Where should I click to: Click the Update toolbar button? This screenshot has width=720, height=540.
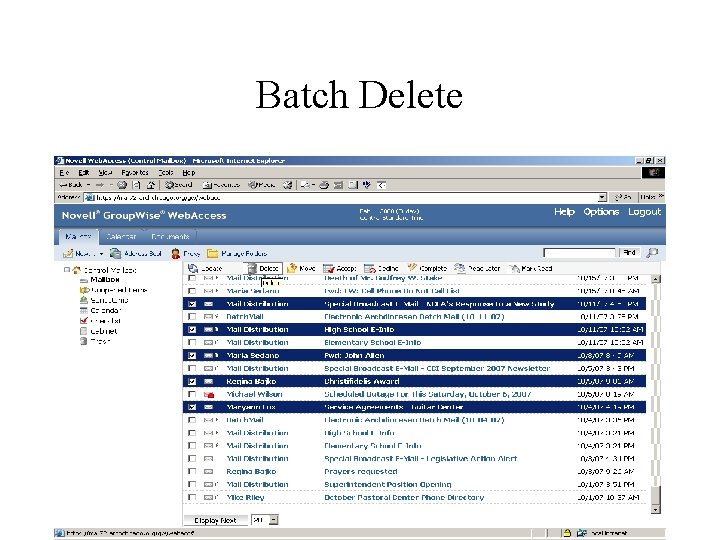click(x=205, y=268)
